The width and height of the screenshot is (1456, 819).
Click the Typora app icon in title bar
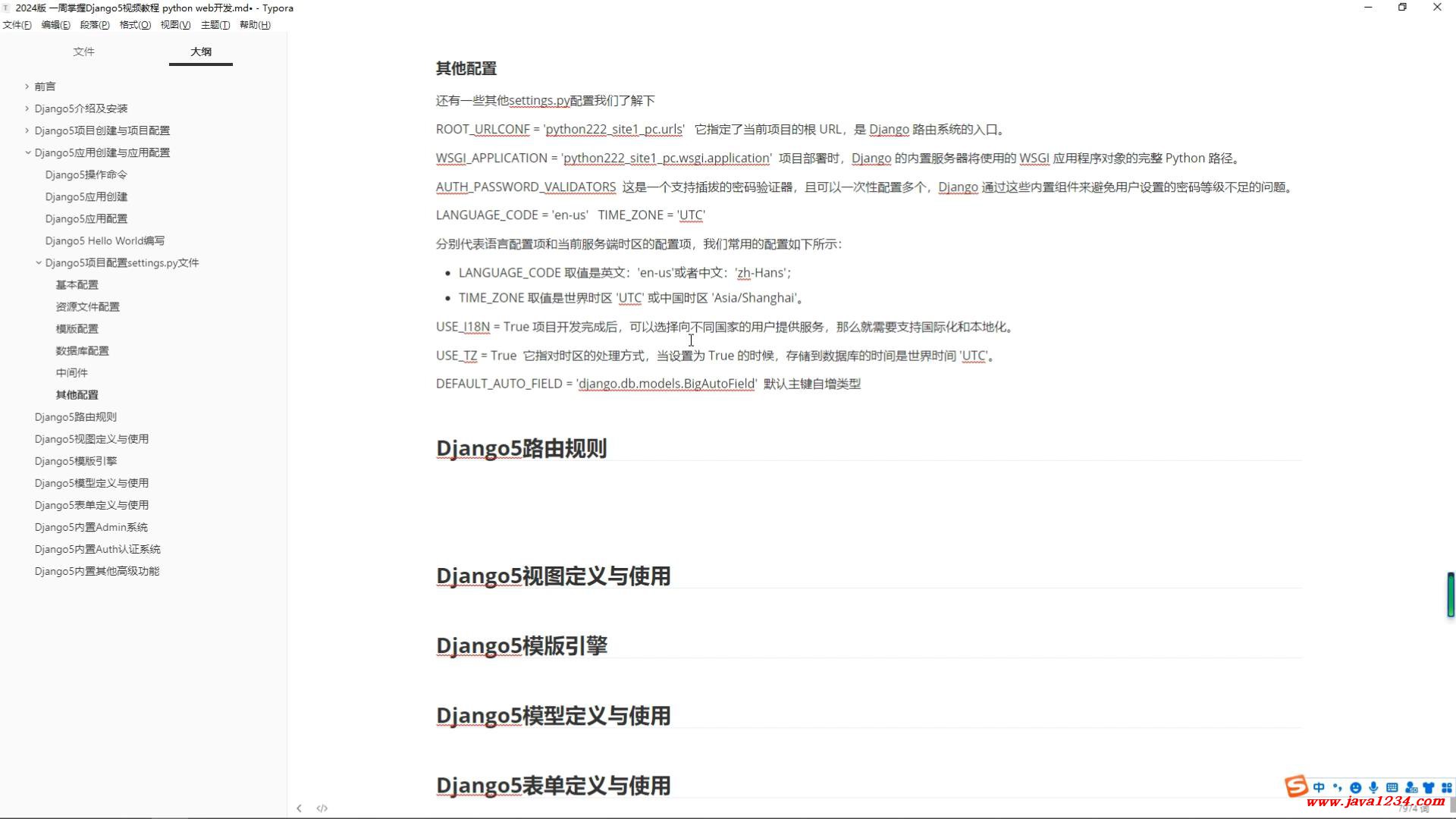6,8
